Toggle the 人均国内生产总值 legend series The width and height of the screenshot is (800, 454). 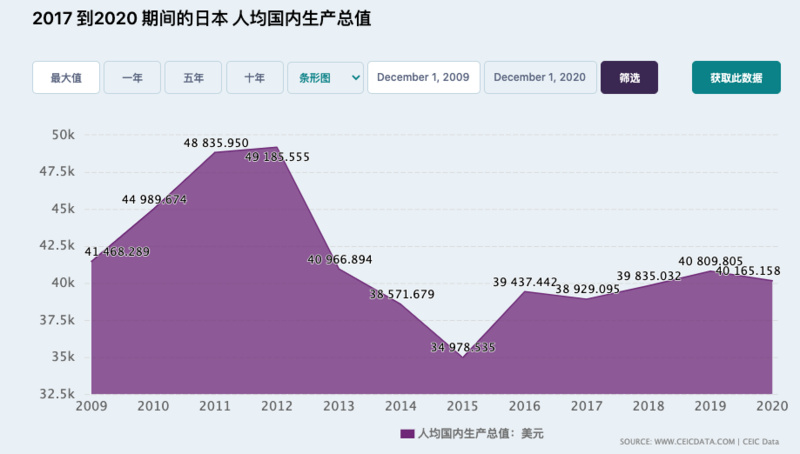pyautogui.click(x=472, y=433)
